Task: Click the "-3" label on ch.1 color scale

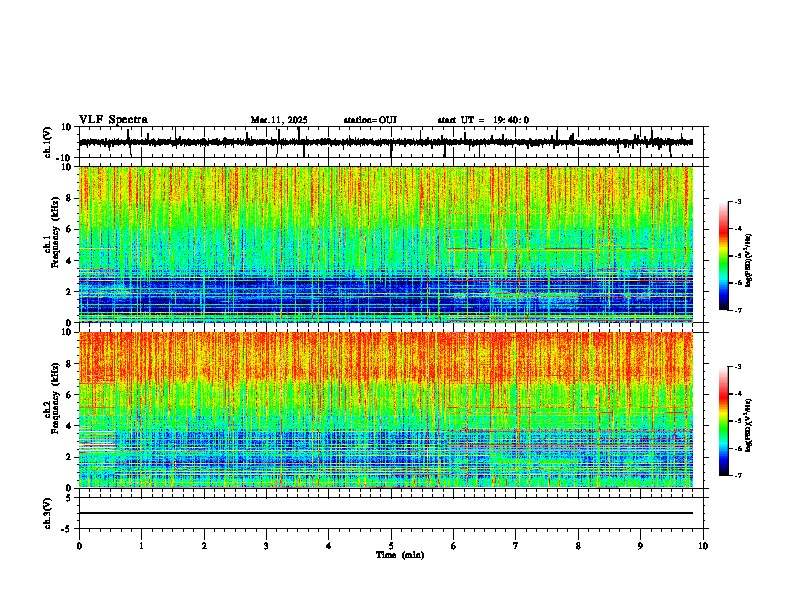Action: pyautogui.click(x=738, y=201)
